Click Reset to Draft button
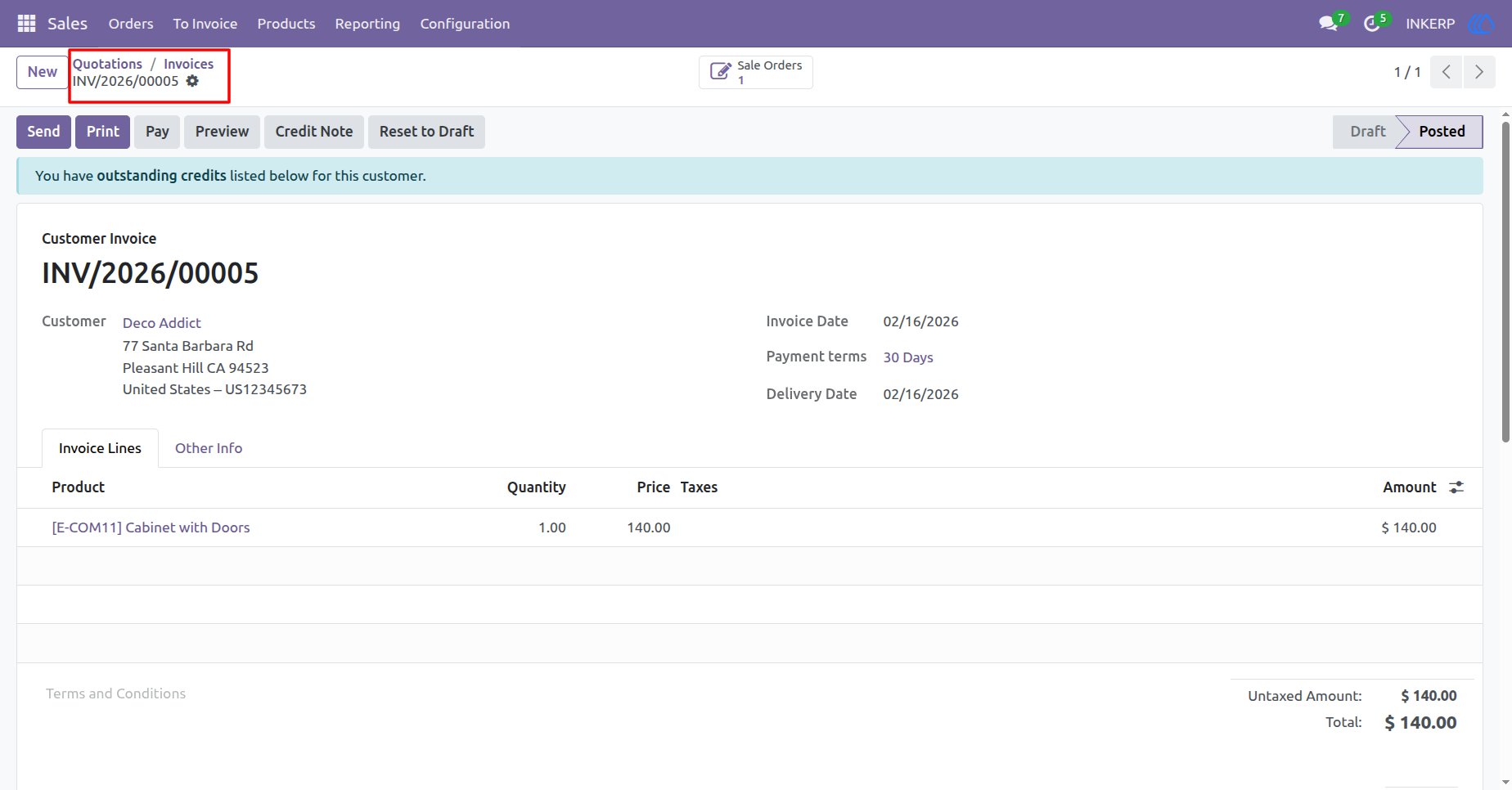The height and width of the screenshot is (790, 1512). coord(426,132)
